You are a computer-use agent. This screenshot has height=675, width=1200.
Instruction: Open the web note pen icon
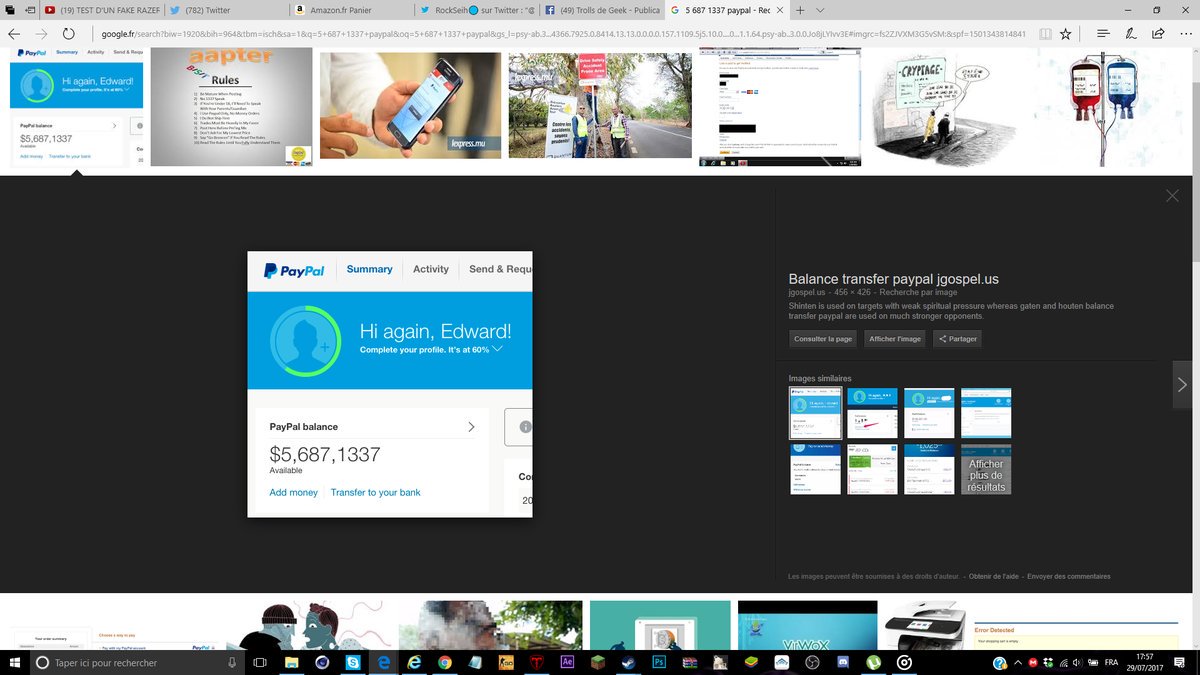pos(1130,33)
